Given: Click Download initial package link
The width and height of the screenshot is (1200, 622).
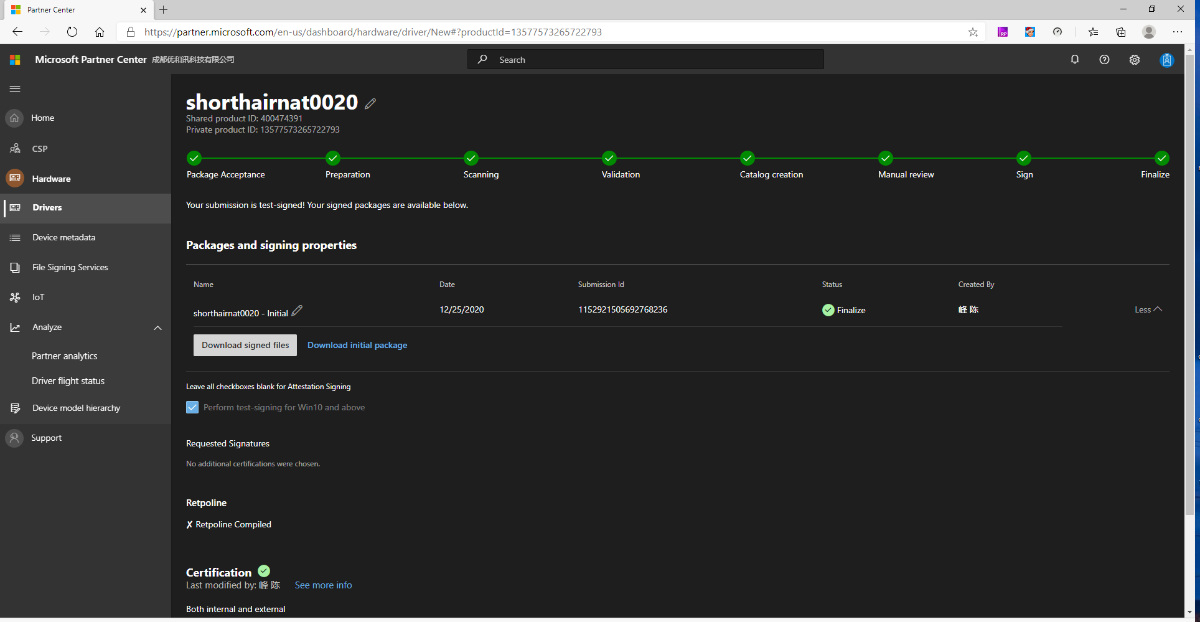Looking at the screenshot, I should (357, 345).
